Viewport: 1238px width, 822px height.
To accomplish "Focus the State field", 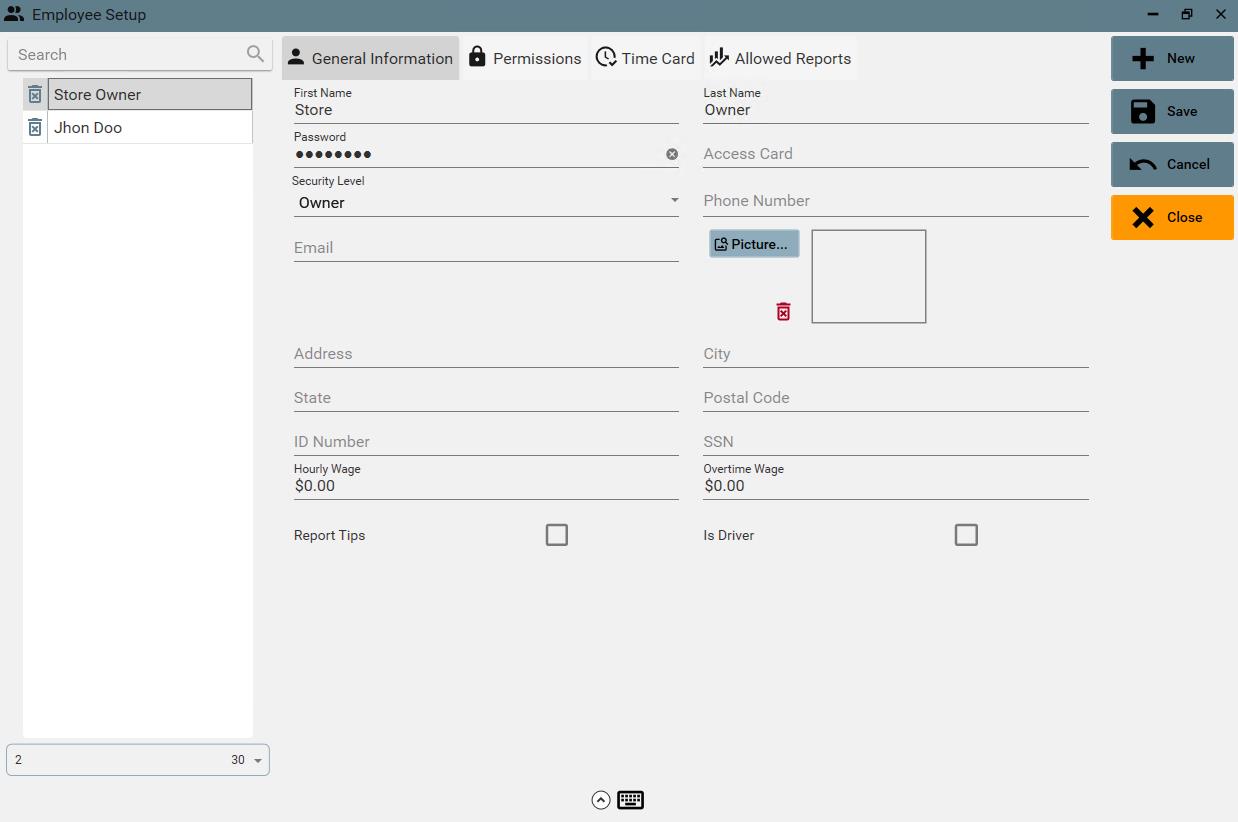I will tap(486, 398).
